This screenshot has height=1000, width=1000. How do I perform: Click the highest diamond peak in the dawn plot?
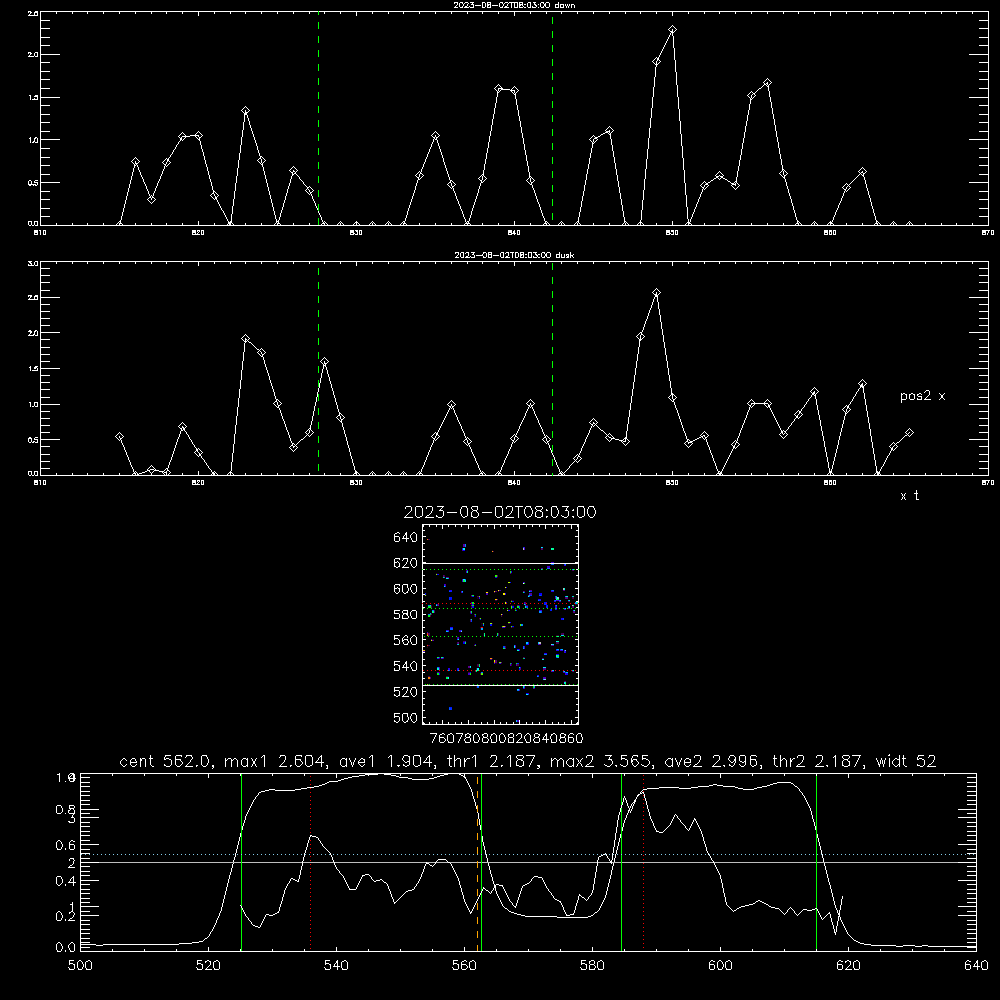pyautogui.click(x=672, y=30)
